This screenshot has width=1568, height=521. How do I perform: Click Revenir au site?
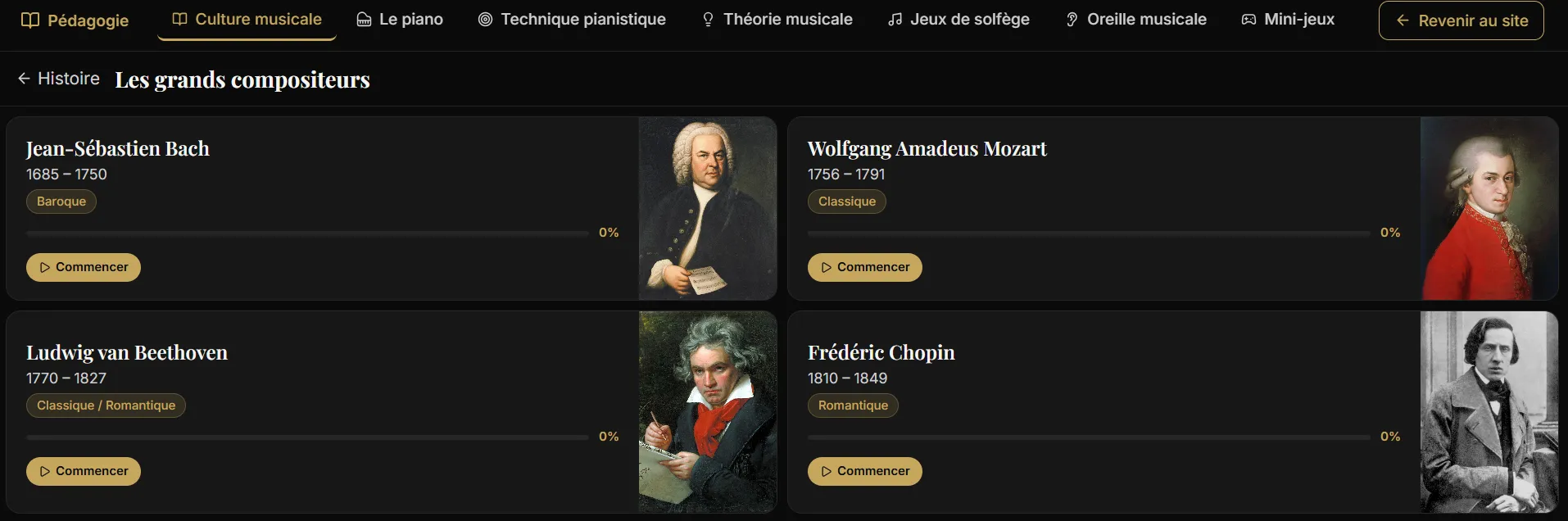tap(1461, 20)
